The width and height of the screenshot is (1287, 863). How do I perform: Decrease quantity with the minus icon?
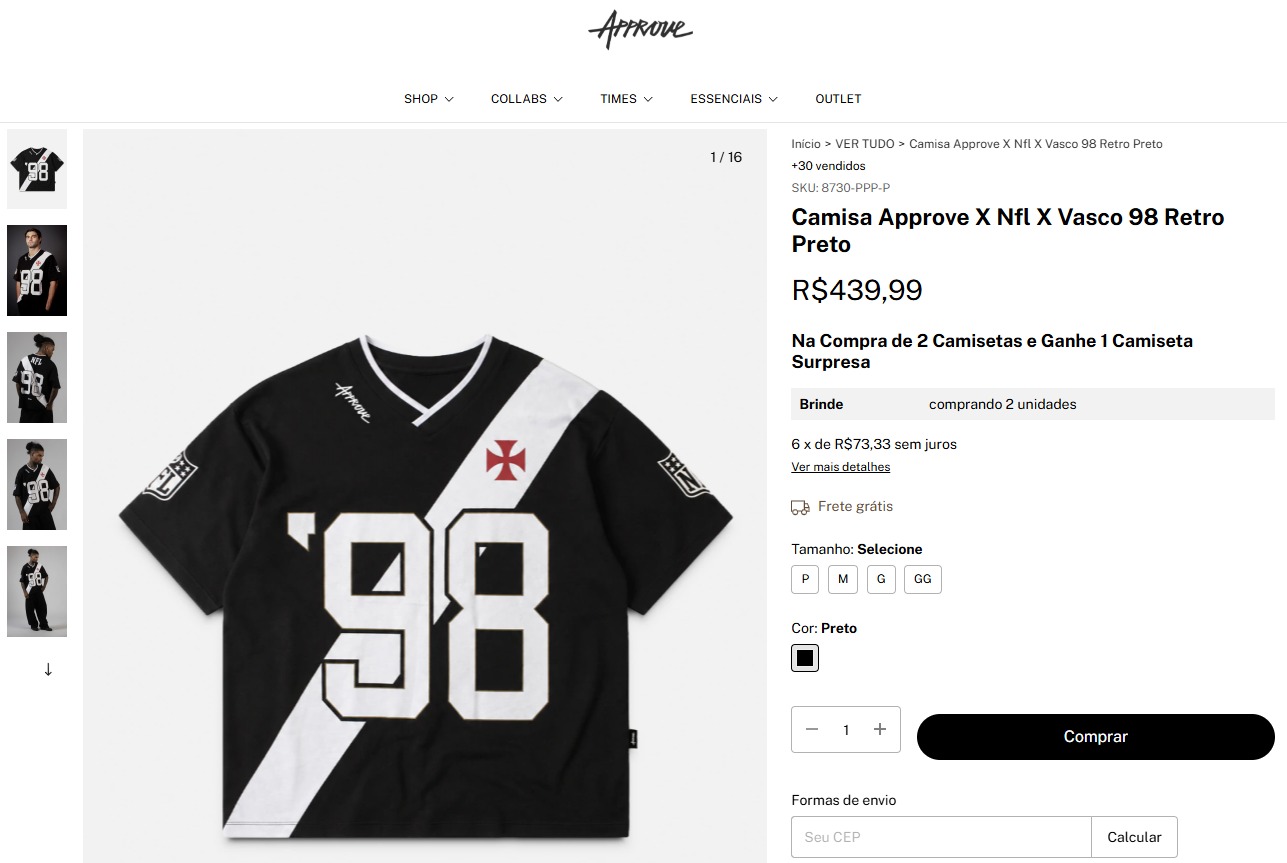[x=812, y=729]
